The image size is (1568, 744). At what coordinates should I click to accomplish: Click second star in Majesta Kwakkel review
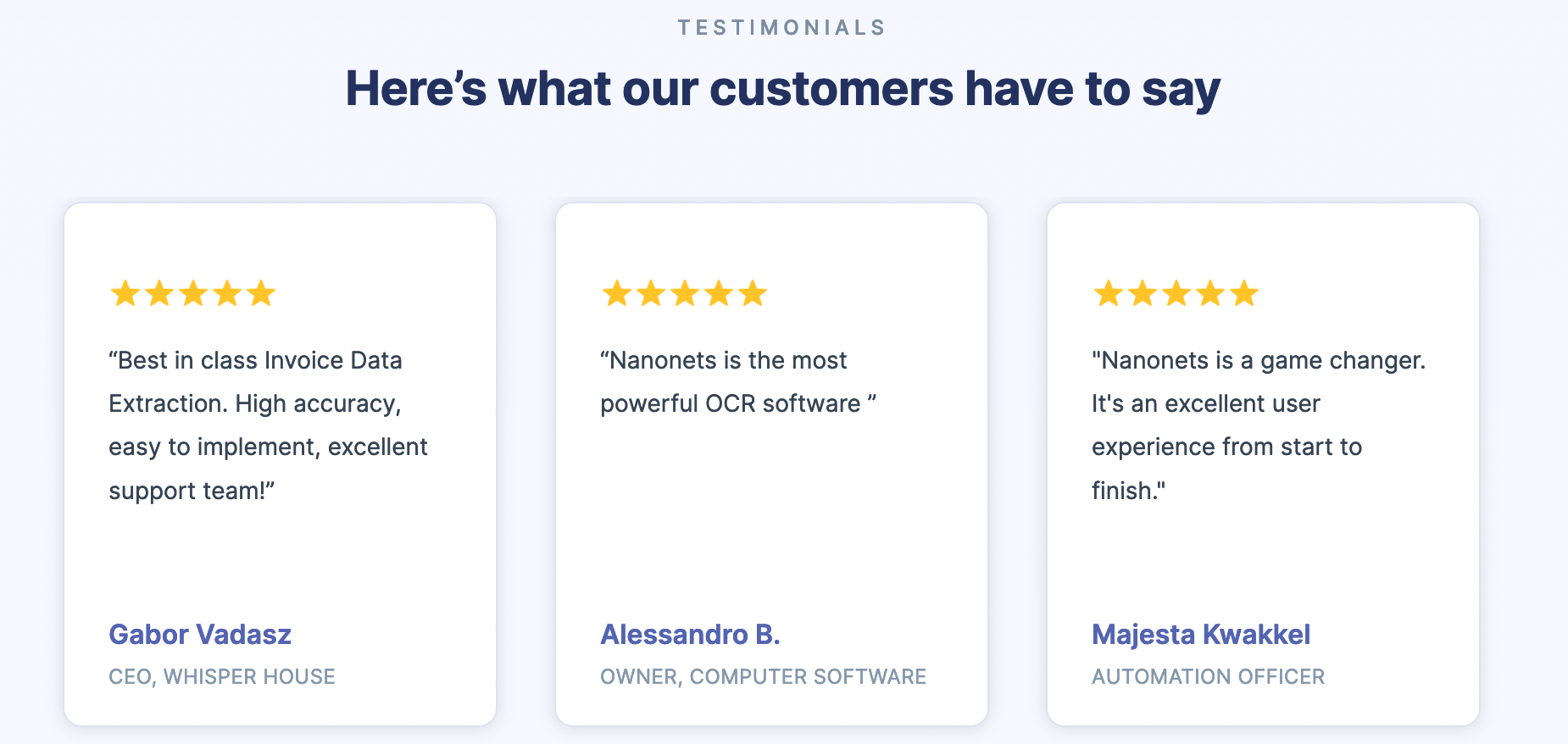(x=1143, y=294)
